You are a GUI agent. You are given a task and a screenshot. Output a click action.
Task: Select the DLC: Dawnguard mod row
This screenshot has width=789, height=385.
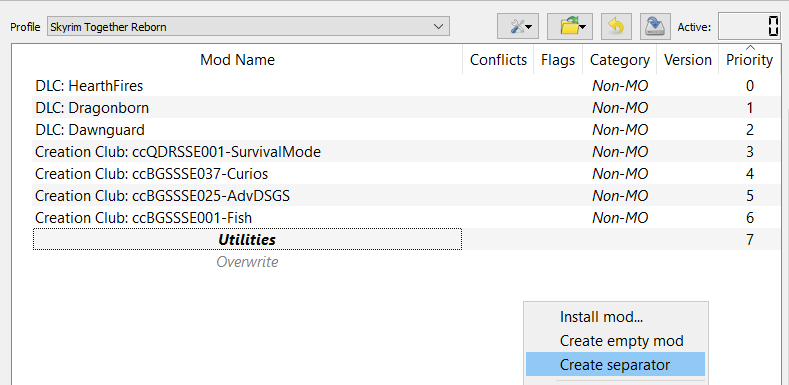(x=406, y=130)
